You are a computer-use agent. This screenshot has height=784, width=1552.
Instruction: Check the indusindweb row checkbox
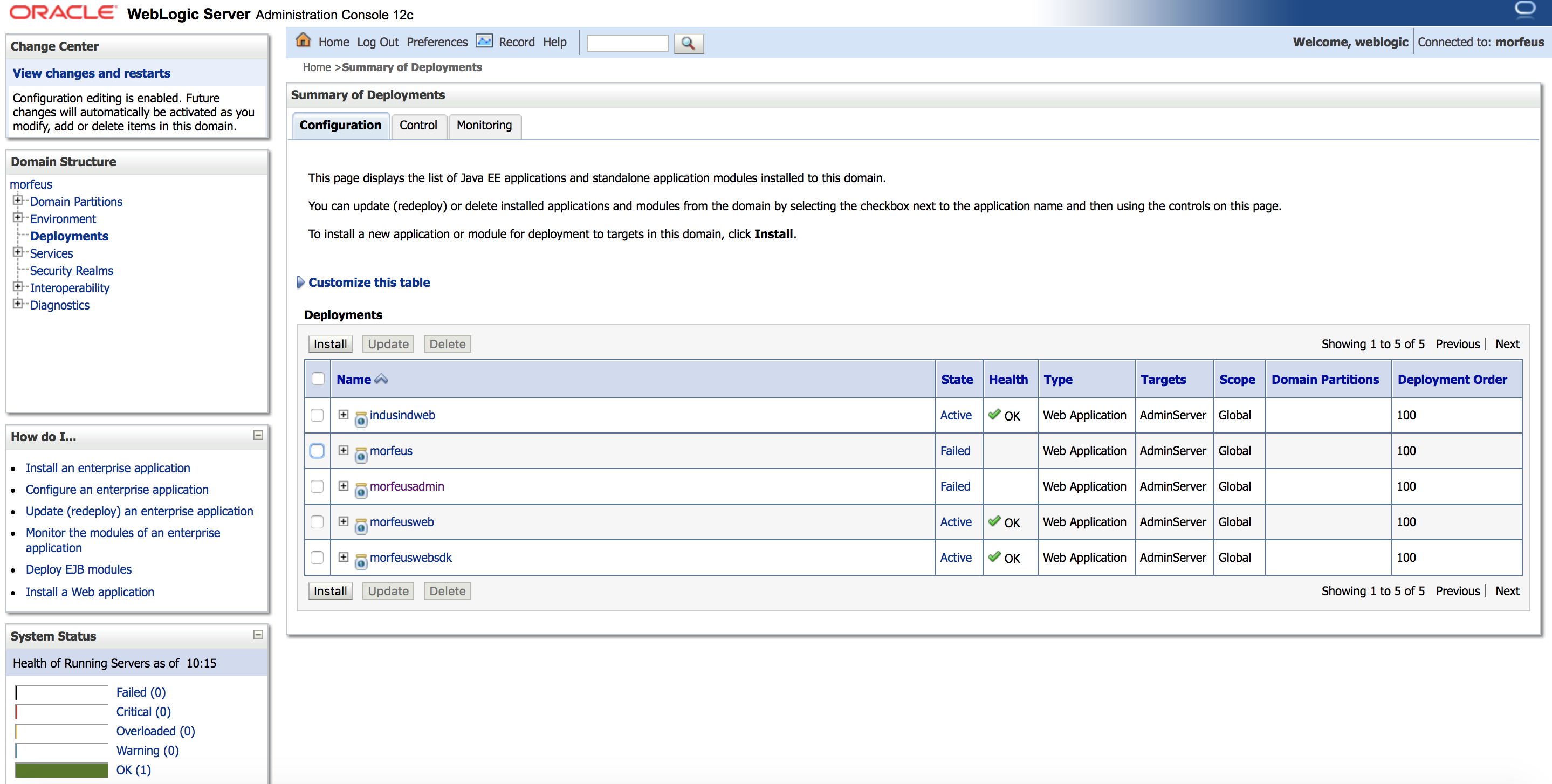pos(317,415)
